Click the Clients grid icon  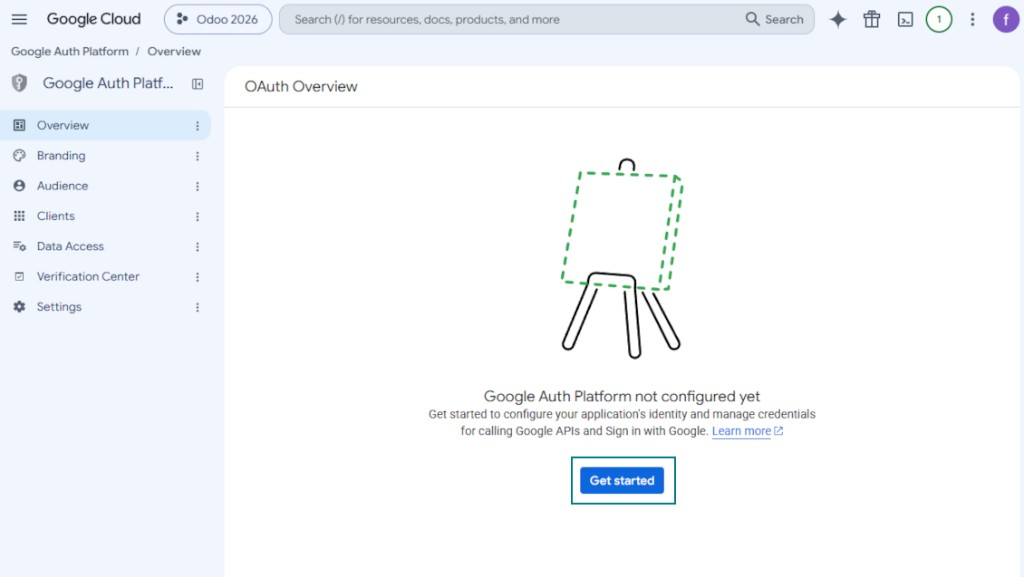click(20, 216)
